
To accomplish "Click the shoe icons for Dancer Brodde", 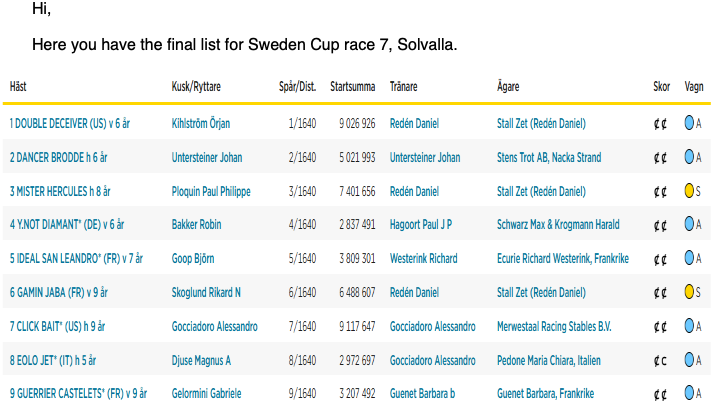I will coord(660,158).
